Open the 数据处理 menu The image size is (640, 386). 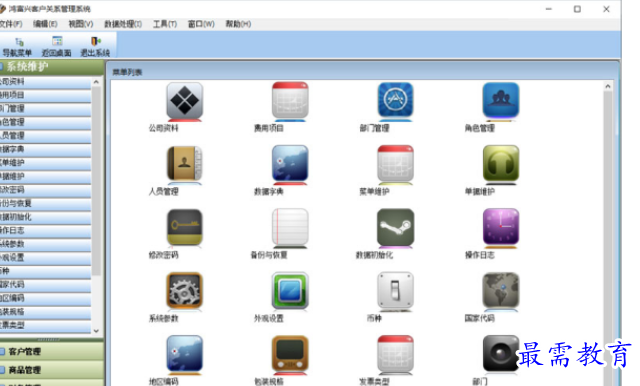(x=123, y=24)
